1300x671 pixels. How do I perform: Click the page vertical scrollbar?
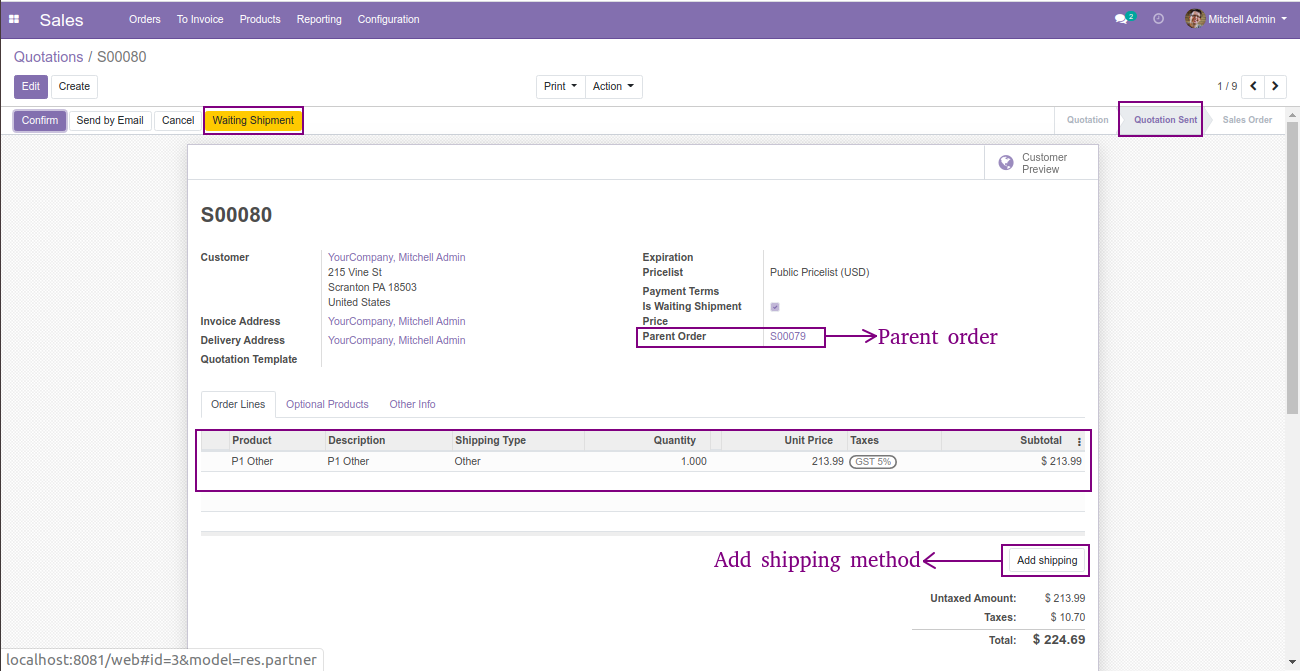click(x=1292, y=270)
